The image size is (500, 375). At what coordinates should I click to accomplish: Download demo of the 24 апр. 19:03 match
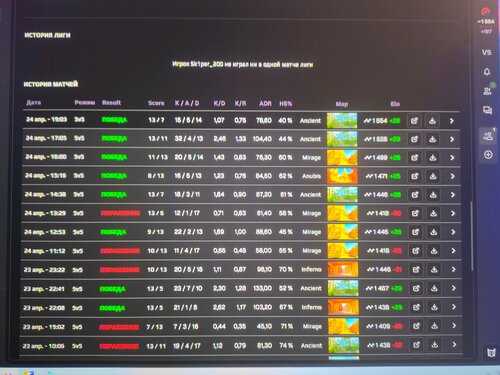[x=432, y=121]
